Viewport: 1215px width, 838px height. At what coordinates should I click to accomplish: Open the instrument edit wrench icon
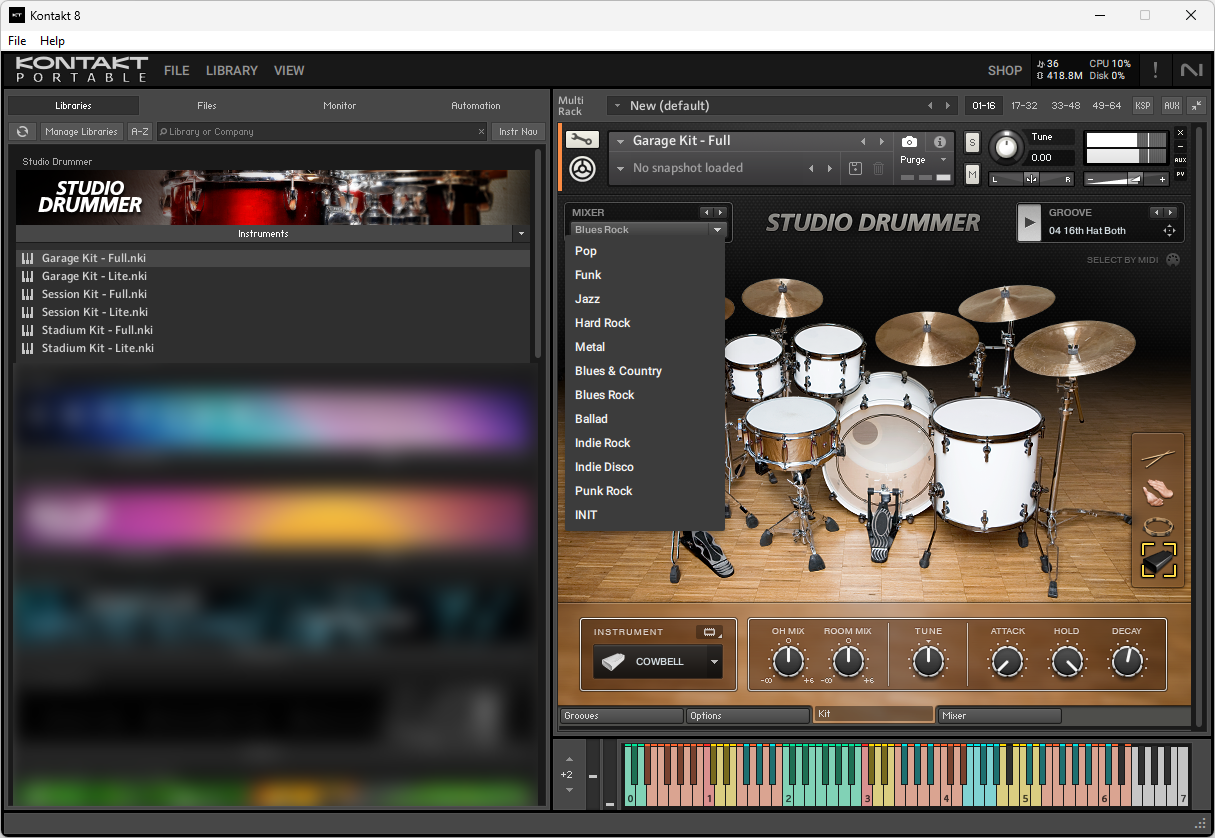pos(582,141)
